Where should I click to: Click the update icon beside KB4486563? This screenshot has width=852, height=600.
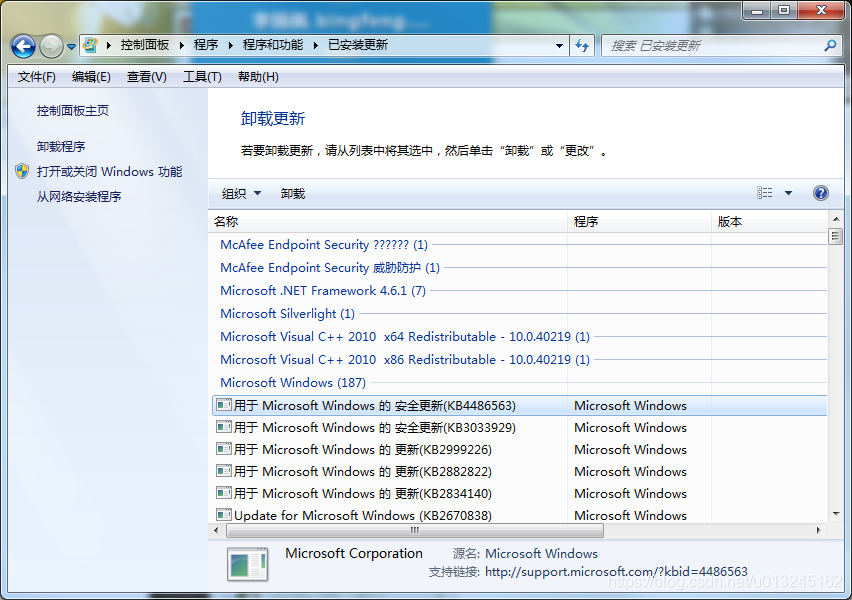tap(224, 405)
